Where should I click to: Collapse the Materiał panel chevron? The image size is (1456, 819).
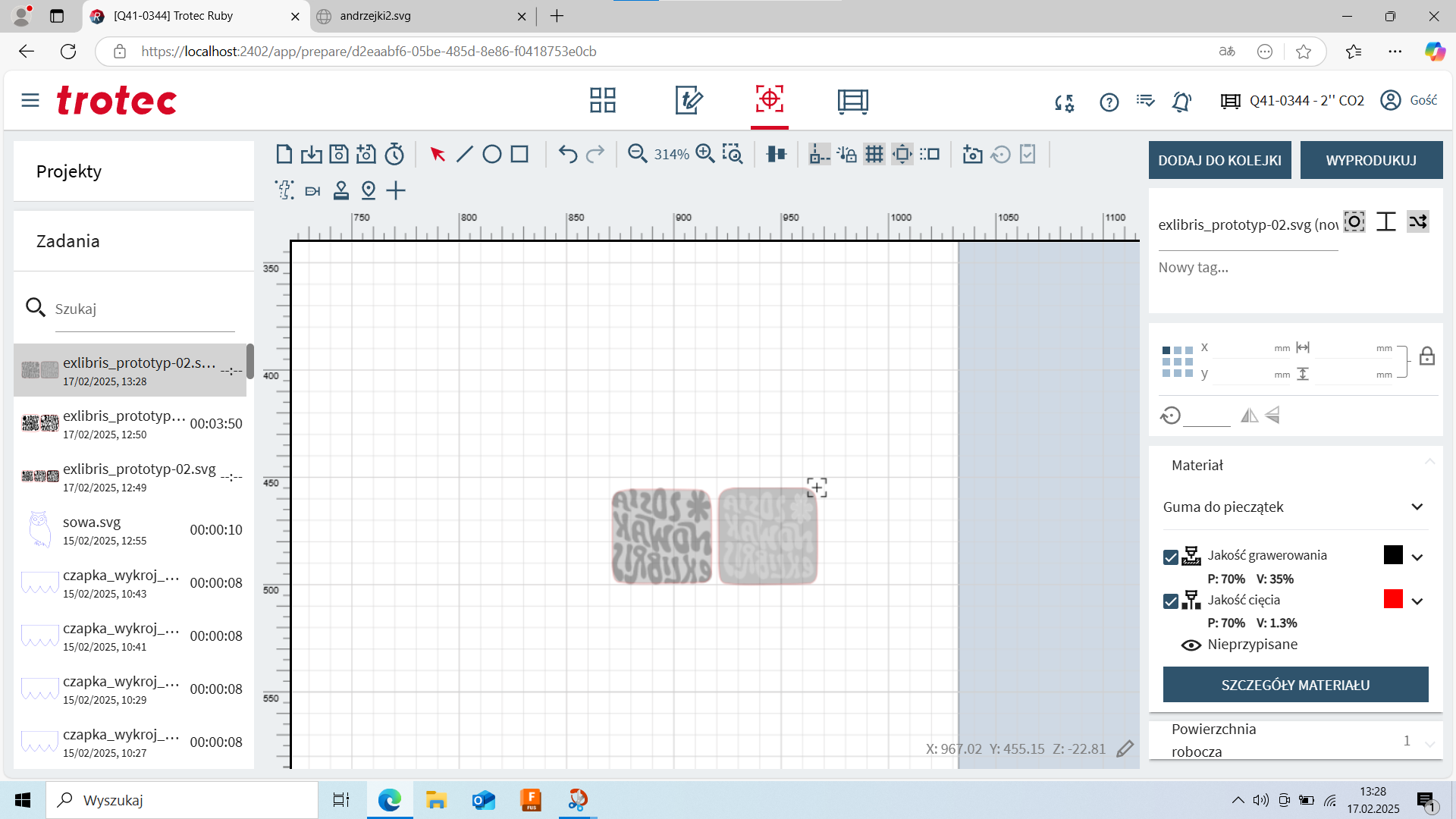point(1429,462)
